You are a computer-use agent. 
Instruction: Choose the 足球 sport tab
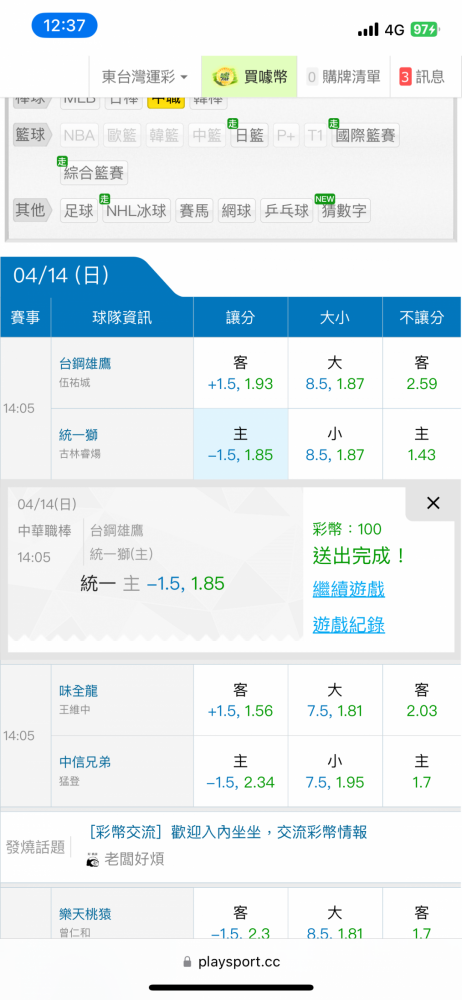coord(80,210)
